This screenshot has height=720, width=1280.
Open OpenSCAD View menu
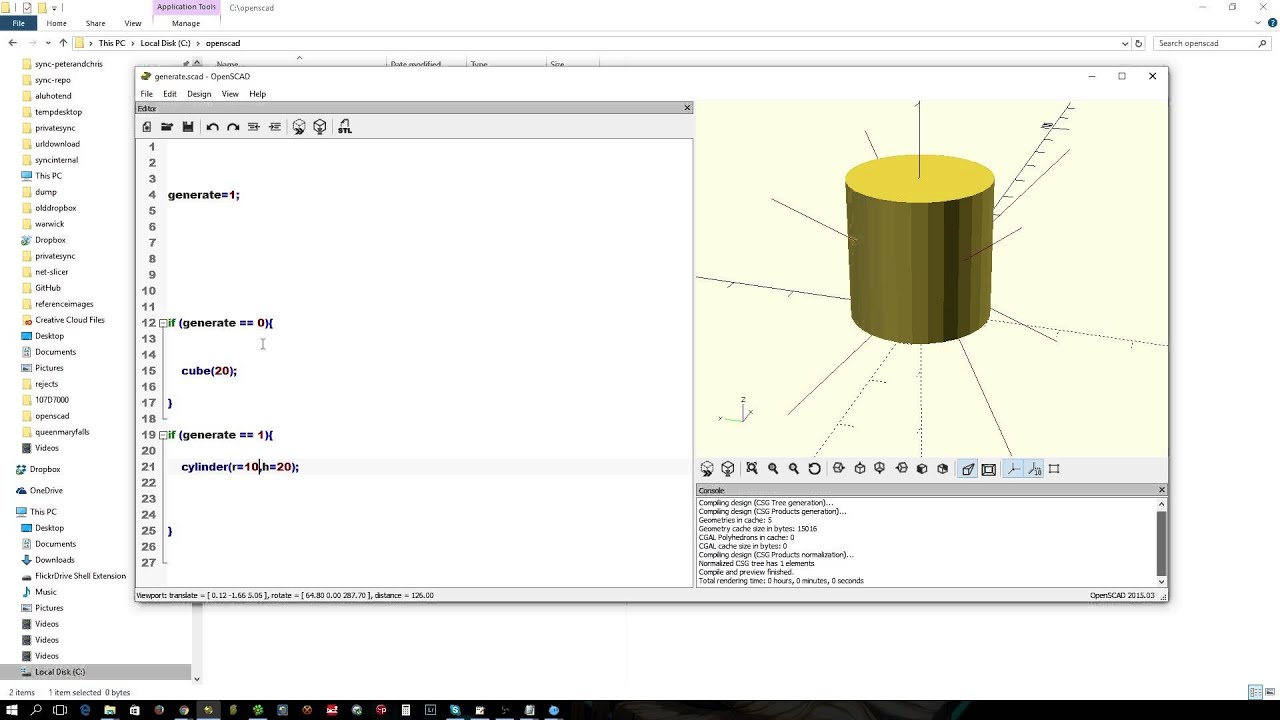230,94
